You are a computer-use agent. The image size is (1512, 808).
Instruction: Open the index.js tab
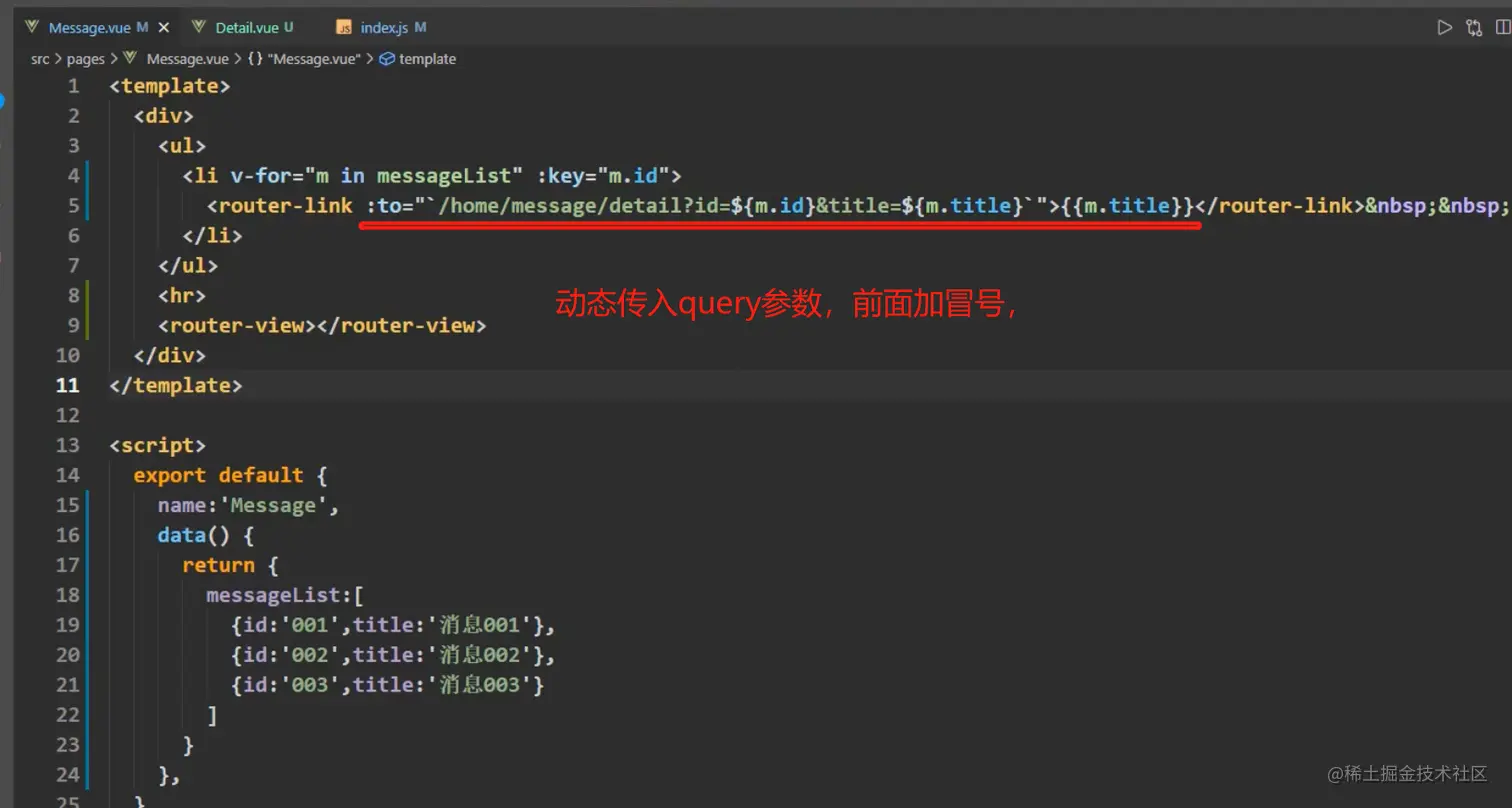pyautogui.click(x=382, y=28)
